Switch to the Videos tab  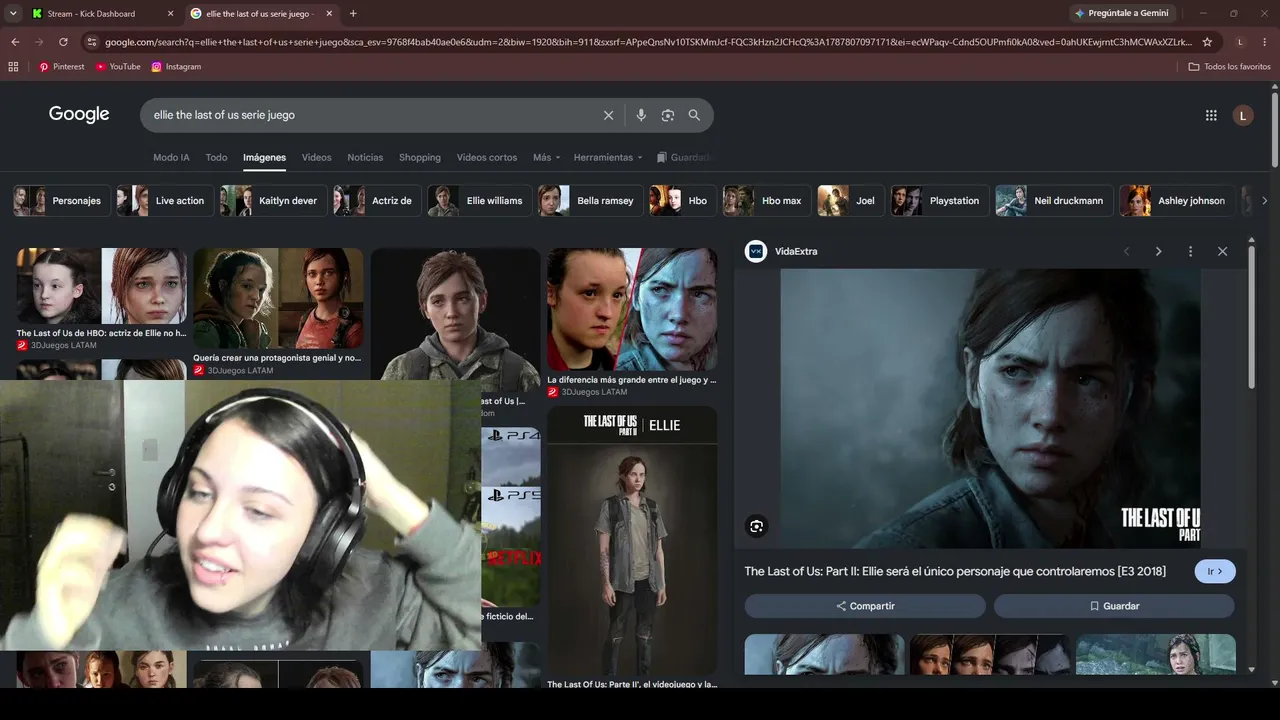click(x=316, y=157)
